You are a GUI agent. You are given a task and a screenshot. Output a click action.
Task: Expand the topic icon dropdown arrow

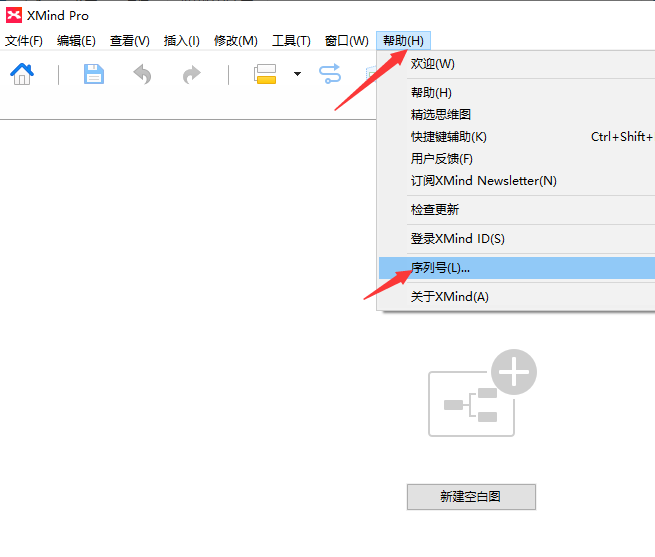tap(297, 74)
